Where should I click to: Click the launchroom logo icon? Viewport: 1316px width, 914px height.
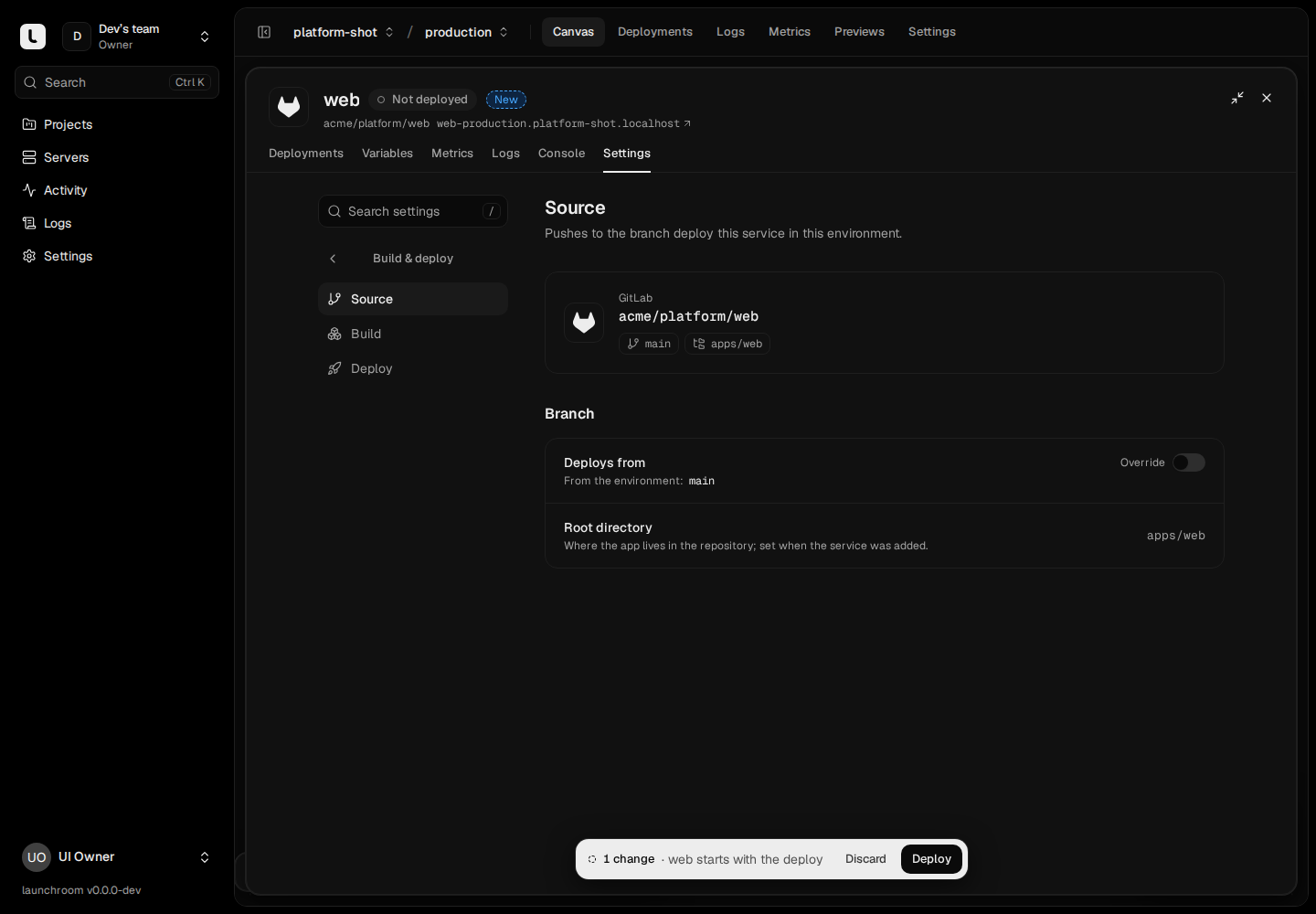[x=33, y=37]
